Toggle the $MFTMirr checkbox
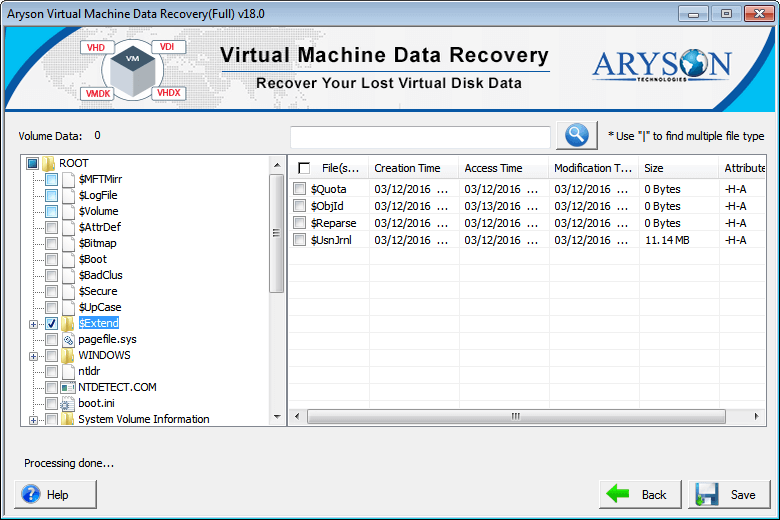The image size is (780, 520). pos(52,179)
